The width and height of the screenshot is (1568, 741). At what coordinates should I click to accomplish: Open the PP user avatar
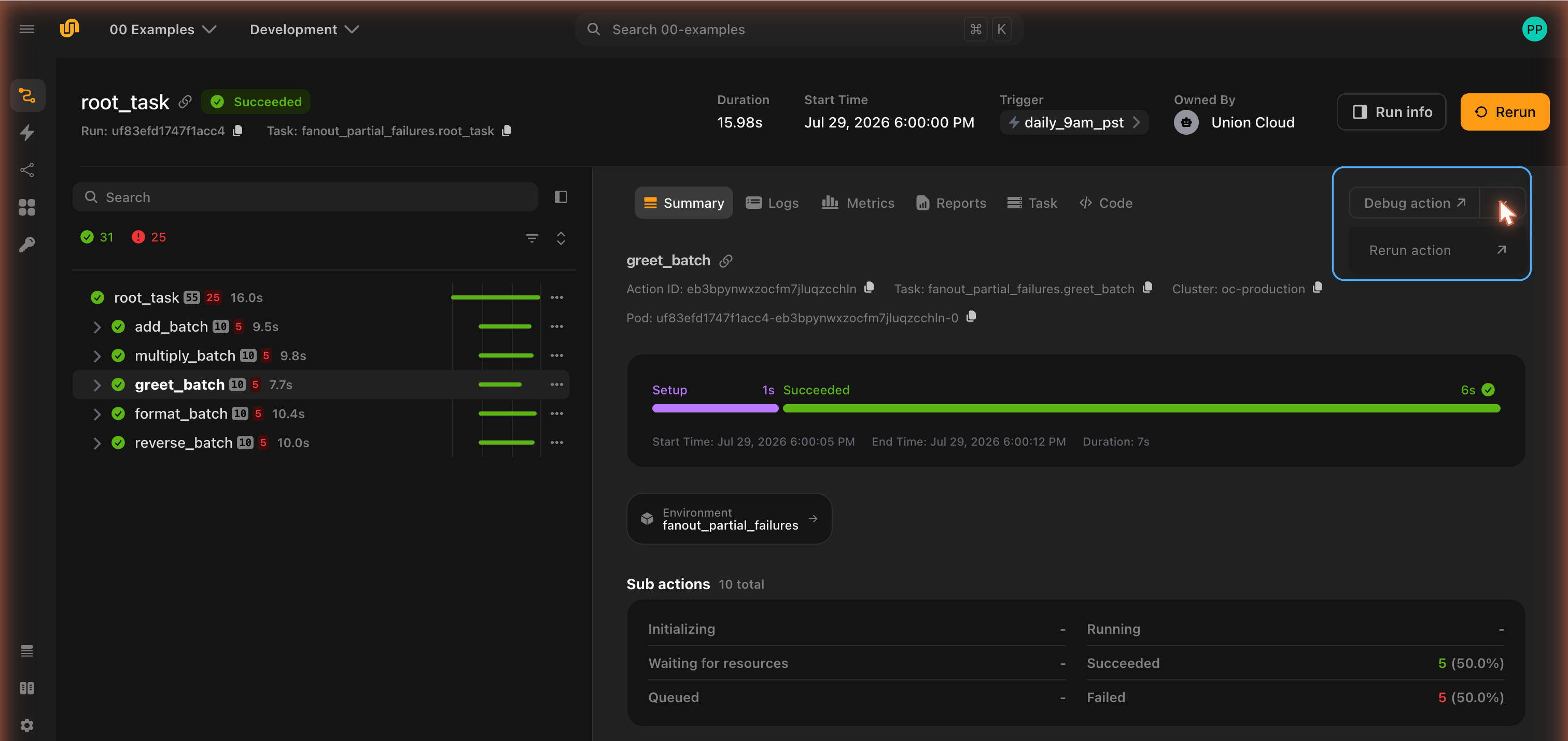[x=1534, y=29]
